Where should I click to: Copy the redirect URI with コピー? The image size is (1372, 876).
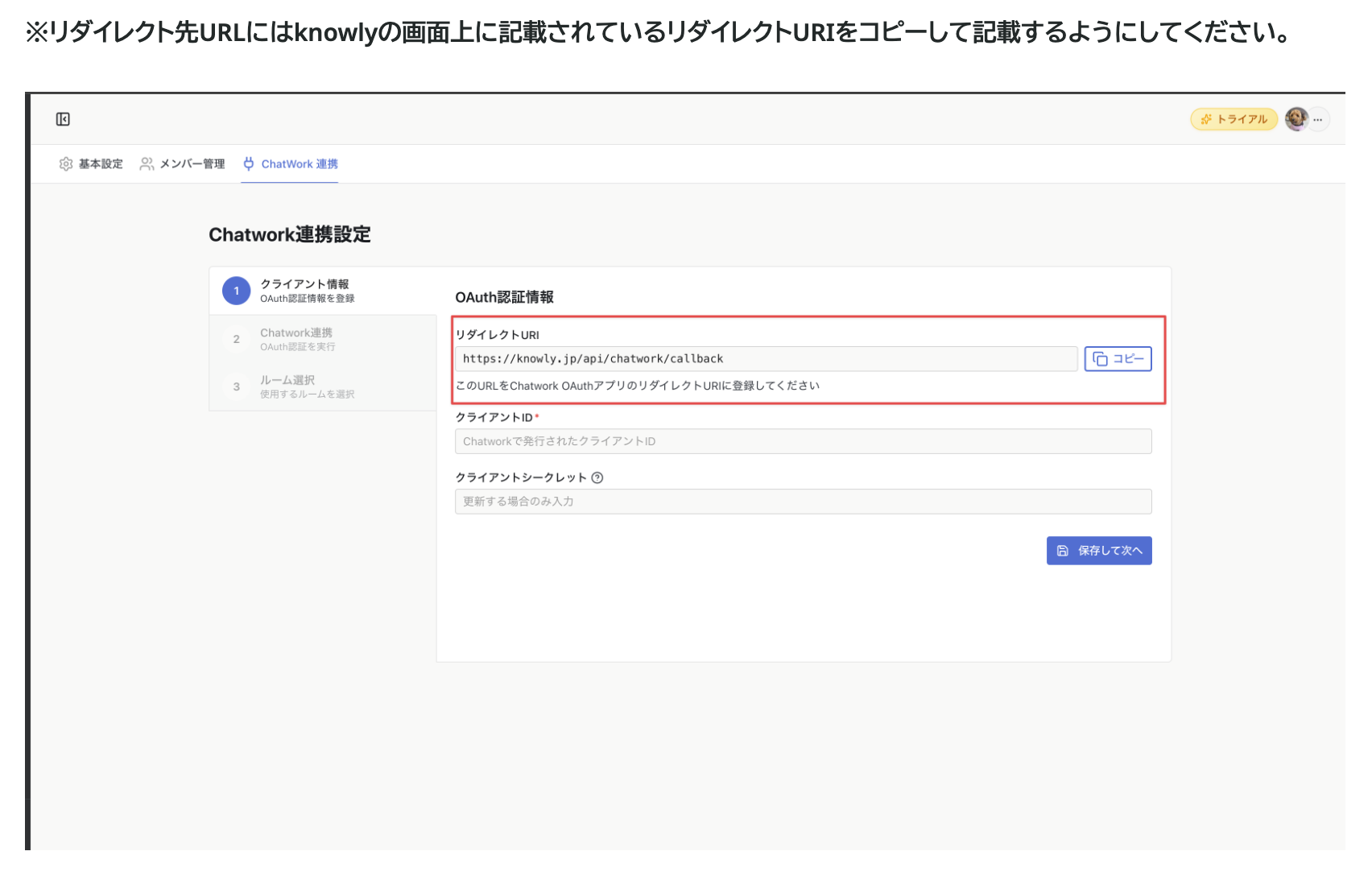(x=1118, y=359)
